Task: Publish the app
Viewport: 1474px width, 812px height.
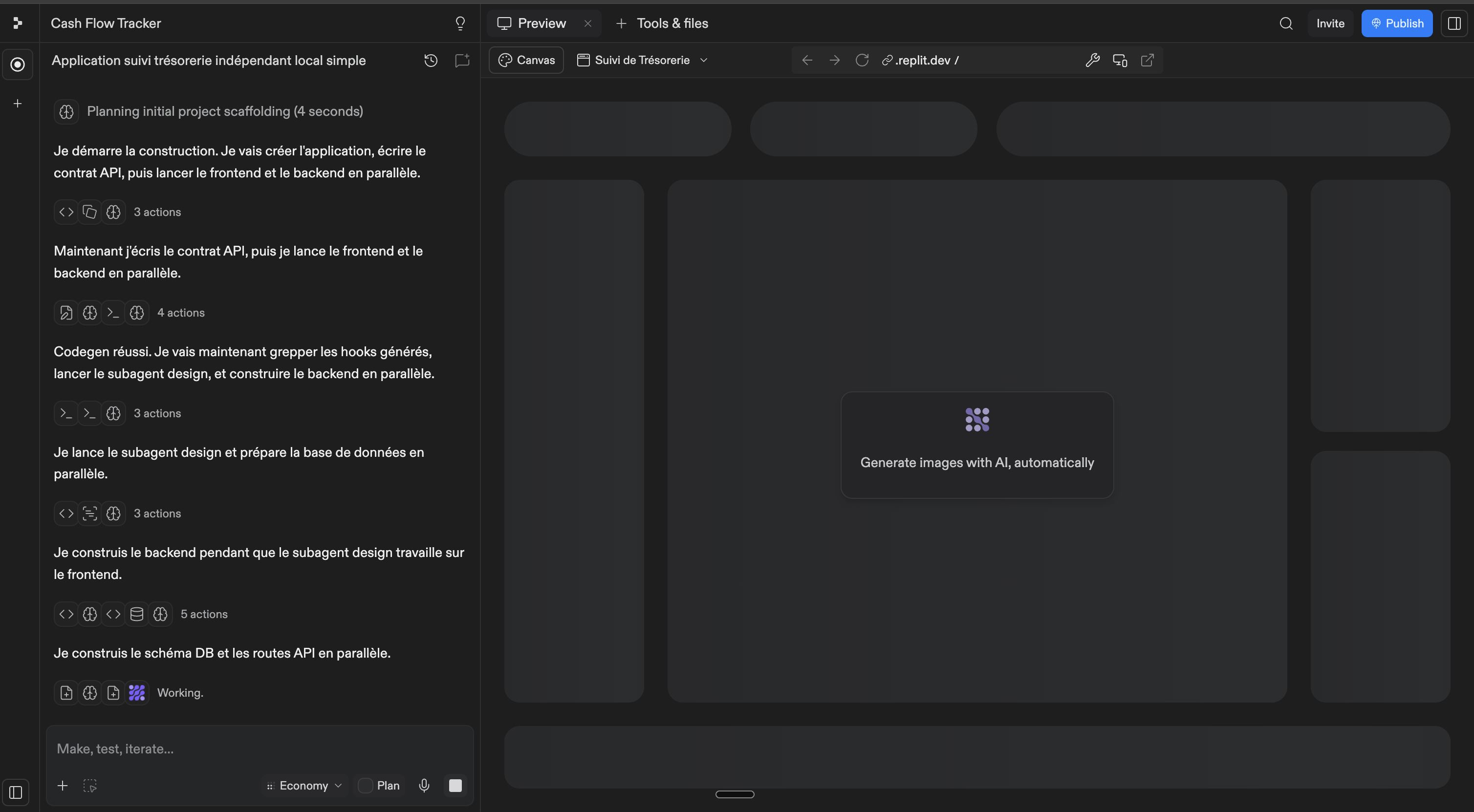Action: coord(1397,23)
